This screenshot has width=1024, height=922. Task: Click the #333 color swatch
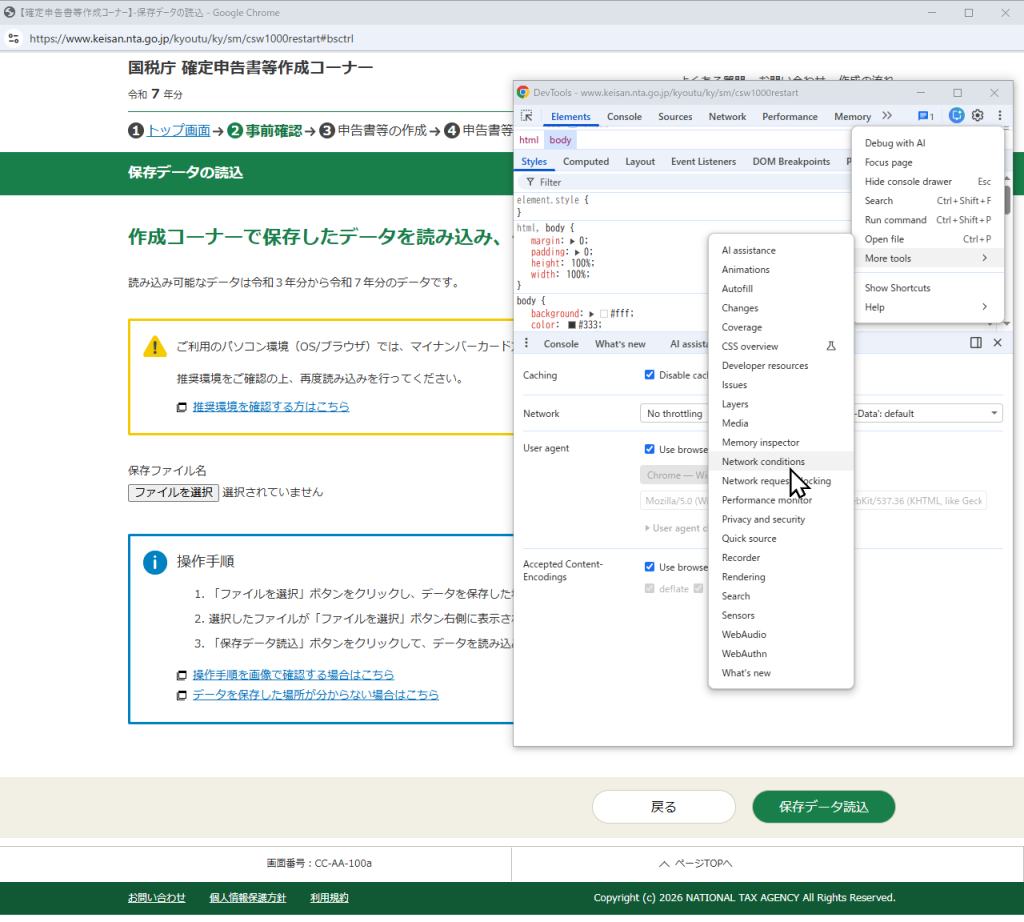[572, 325]
